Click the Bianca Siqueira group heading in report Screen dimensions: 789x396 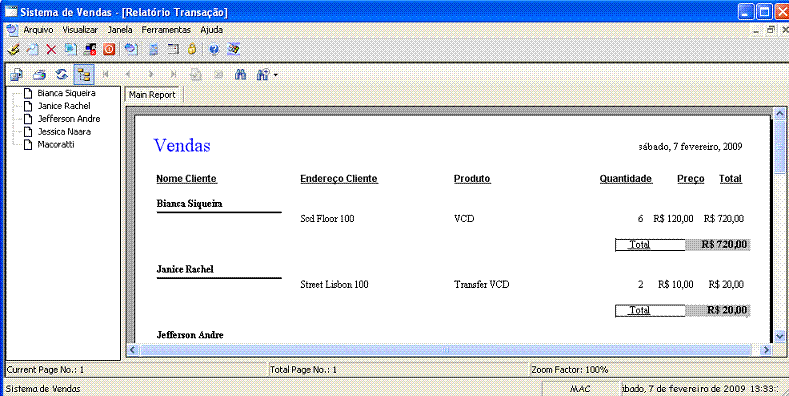point(190,204)
